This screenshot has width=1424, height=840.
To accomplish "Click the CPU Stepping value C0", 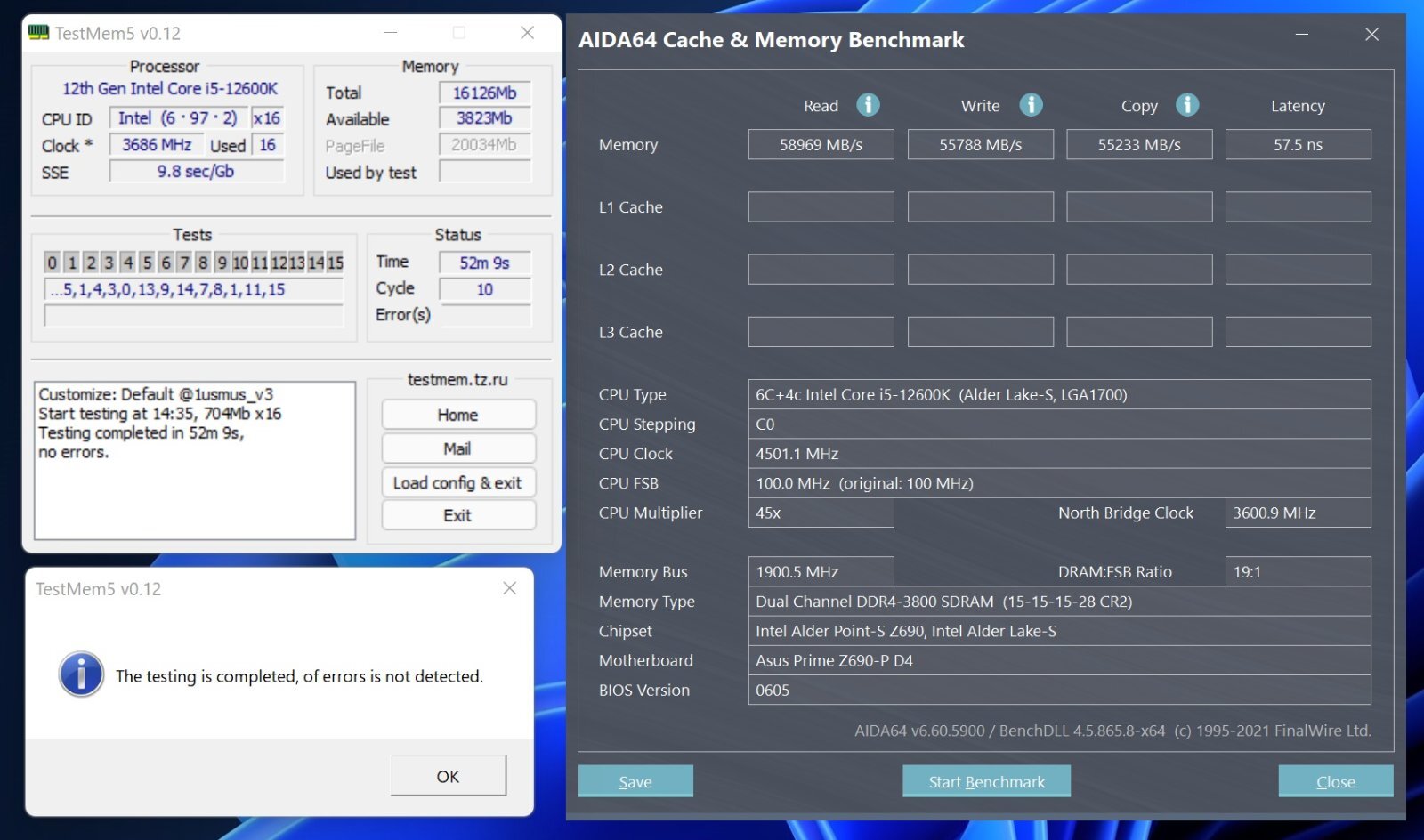I will pyautogui.click(x=1059, y=424).
